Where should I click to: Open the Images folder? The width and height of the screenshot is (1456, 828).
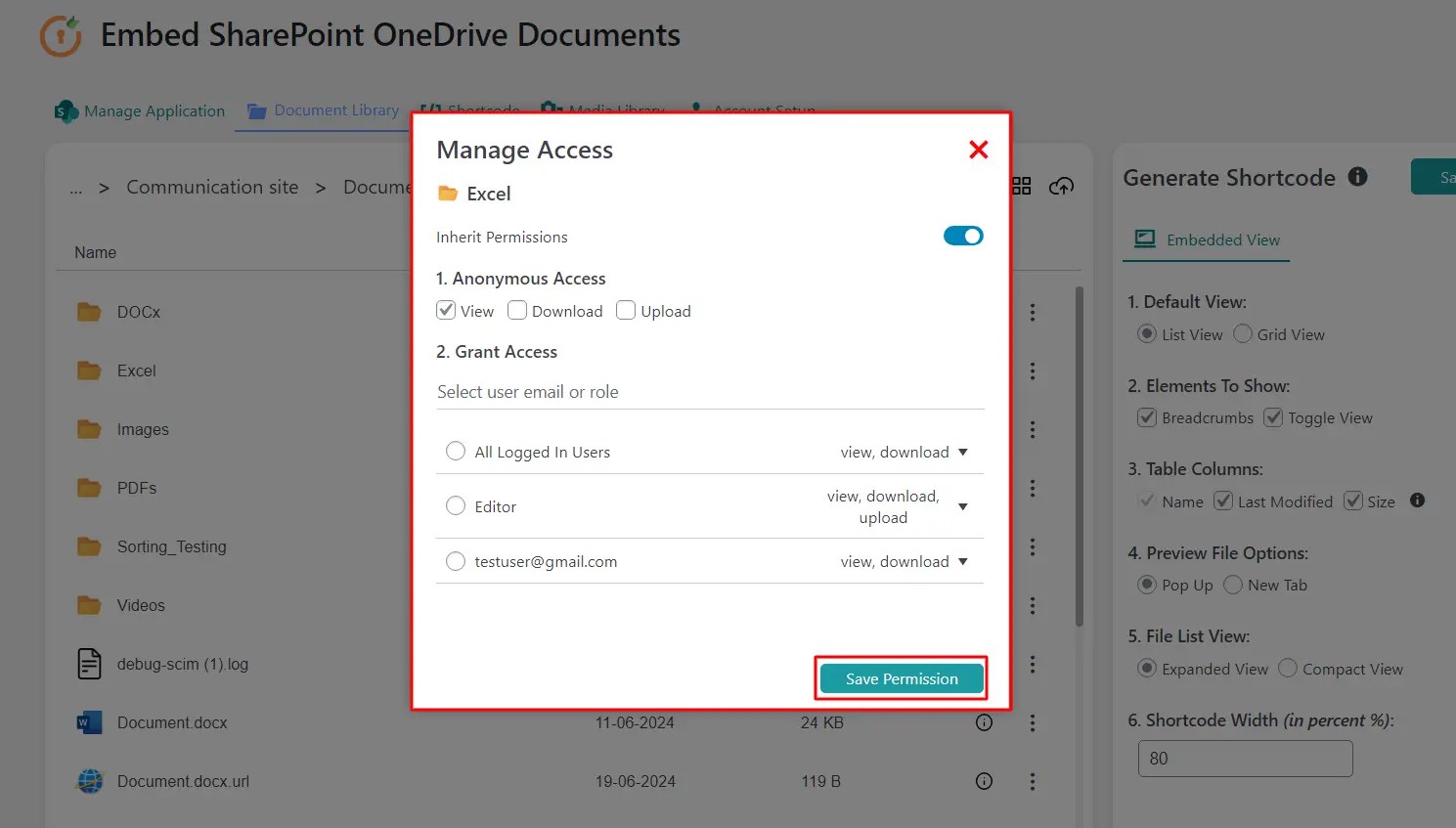(x=143, y=429)
